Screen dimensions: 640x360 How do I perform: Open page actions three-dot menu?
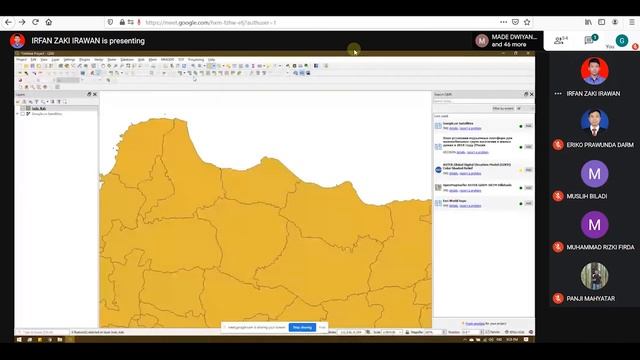pos(504,22)
